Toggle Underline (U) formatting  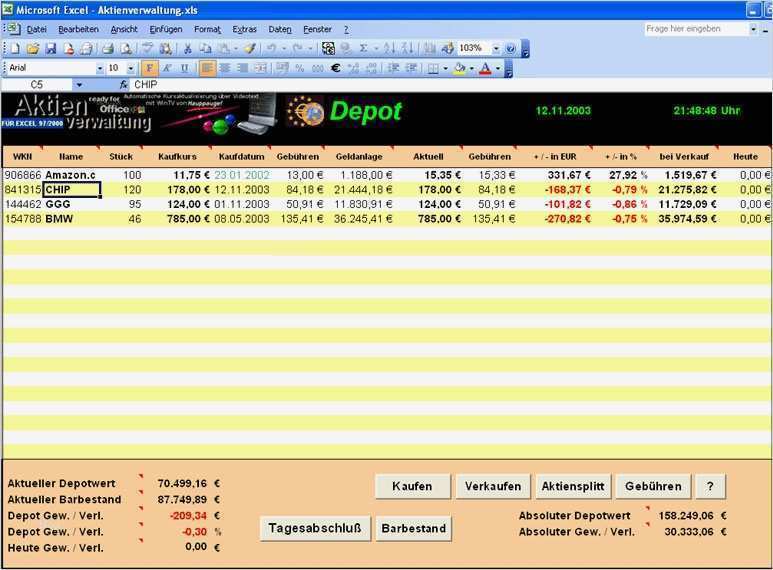pyautogui.click(x=184, y=68)
